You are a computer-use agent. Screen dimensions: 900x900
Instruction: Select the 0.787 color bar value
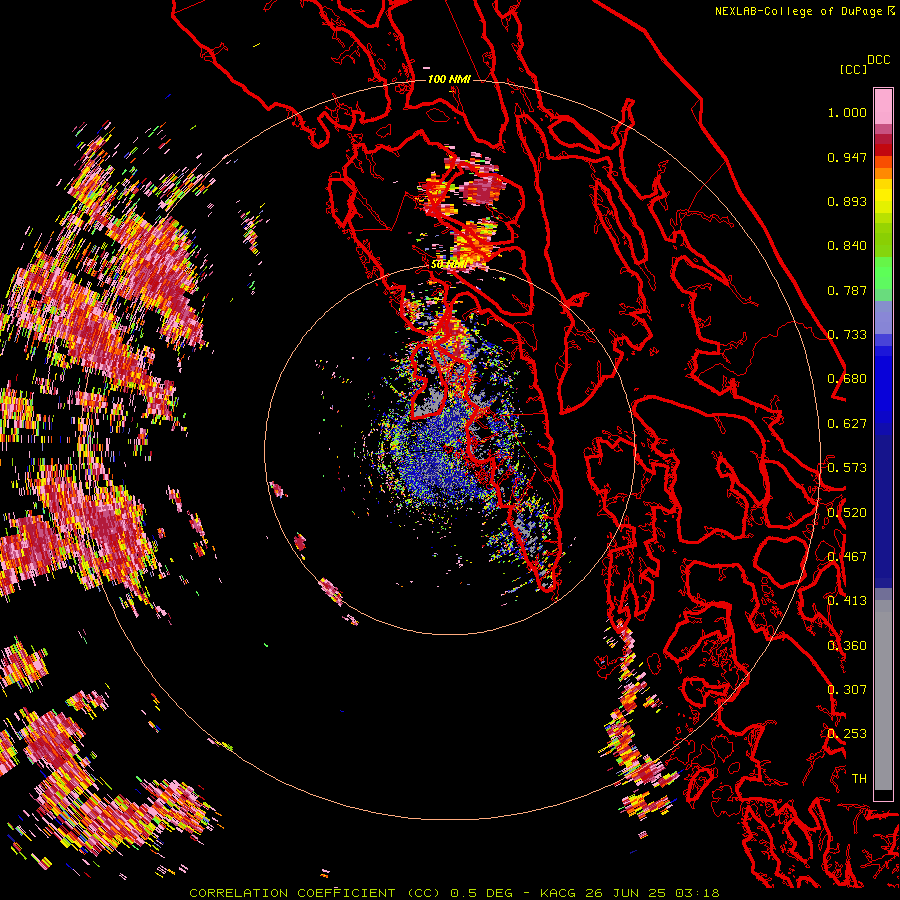coord(847,290)
